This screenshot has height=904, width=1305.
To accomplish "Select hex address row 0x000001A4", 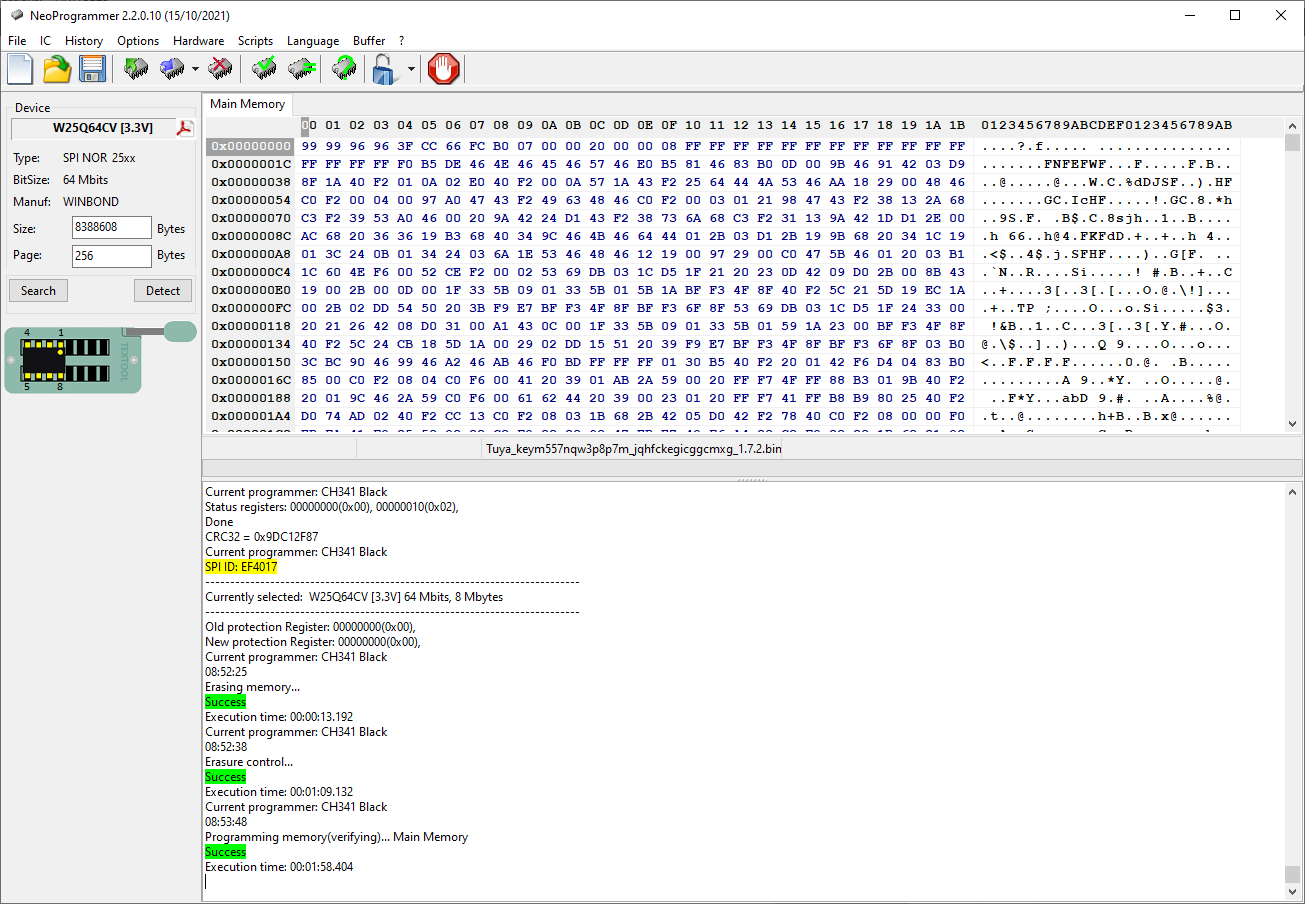I will pyautogui.click(x=251, y=416).
